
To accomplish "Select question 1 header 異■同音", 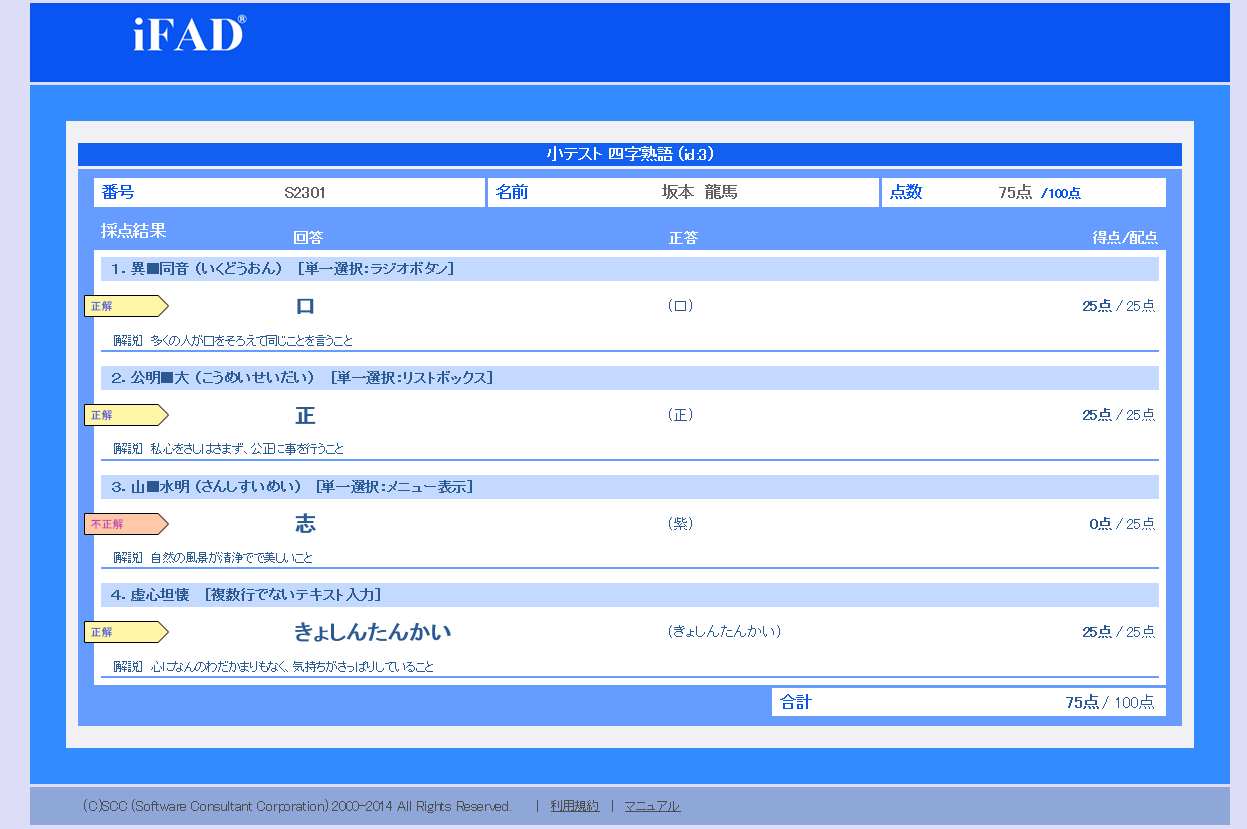I will point(282,269).
